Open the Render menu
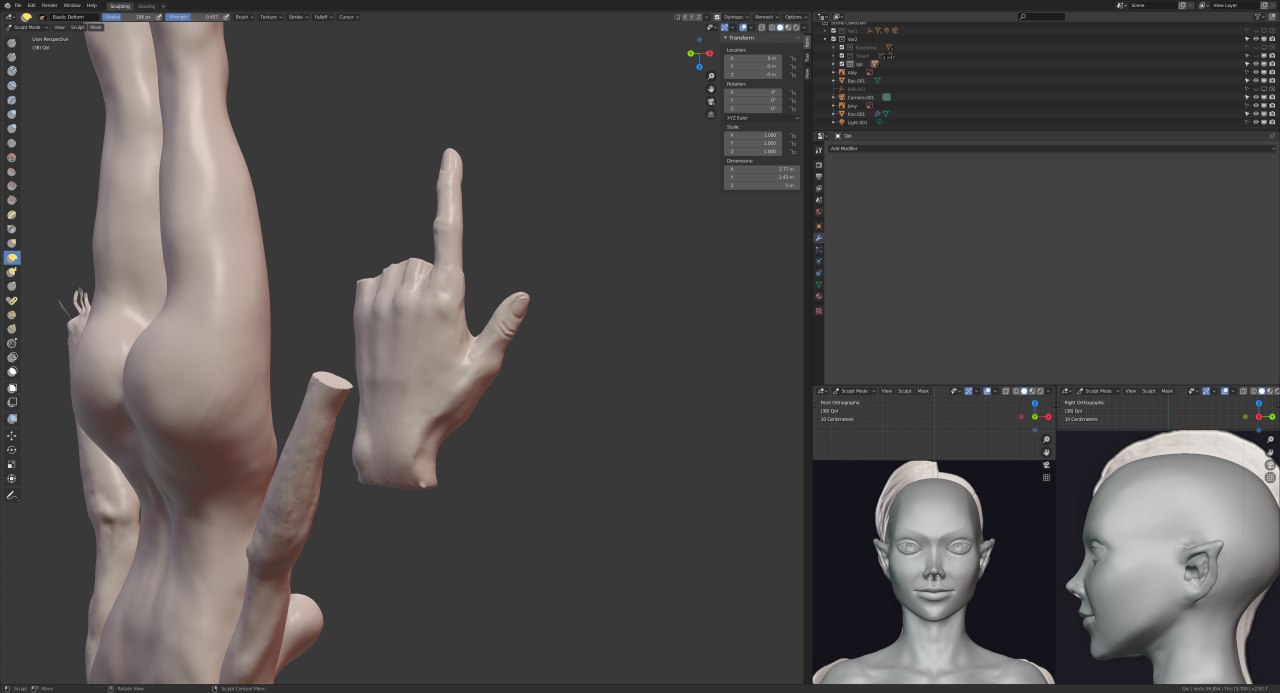1280x693 pixels. (x=49, y=5)
